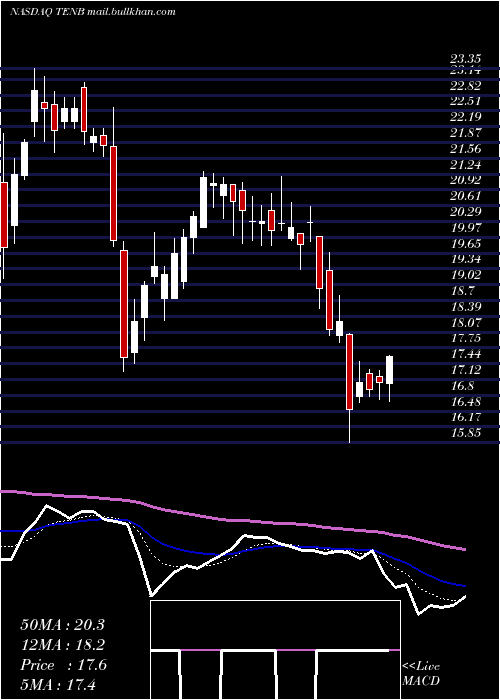This screenshot has height=700, width=500.
Task: Click the 17.12 price axis label
Action: click(465, 370)
